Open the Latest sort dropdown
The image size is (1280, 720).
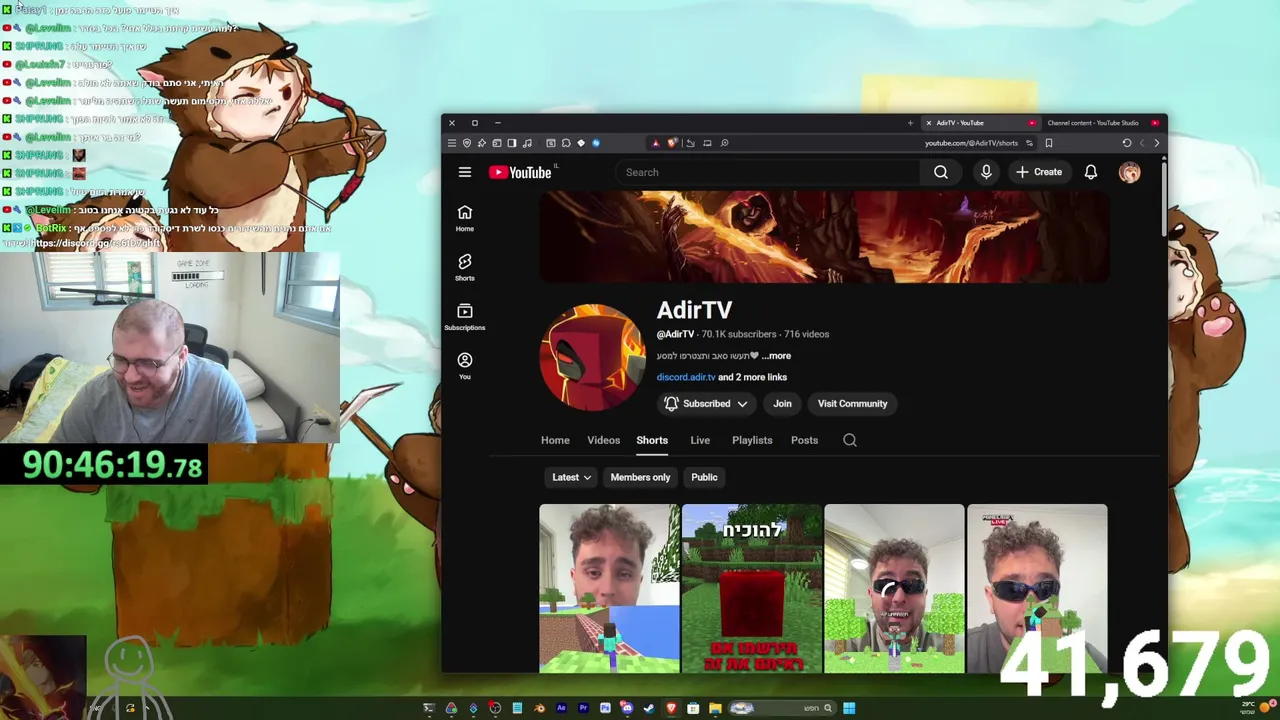coord(572,477)
